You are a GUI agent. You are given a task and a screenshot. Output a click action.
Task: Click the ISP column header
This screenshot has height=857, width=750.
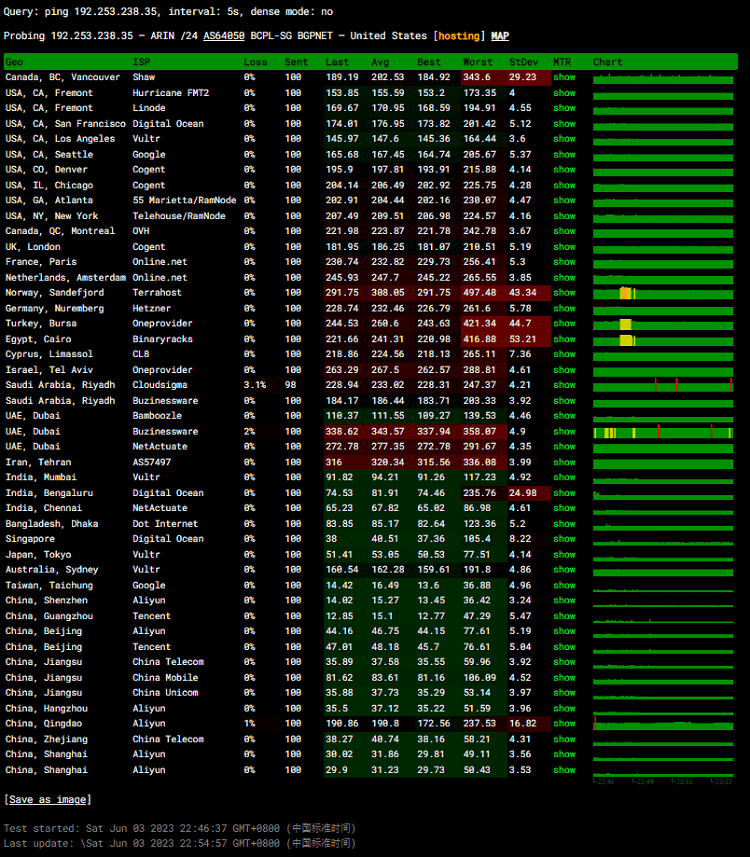click(141, 62)
